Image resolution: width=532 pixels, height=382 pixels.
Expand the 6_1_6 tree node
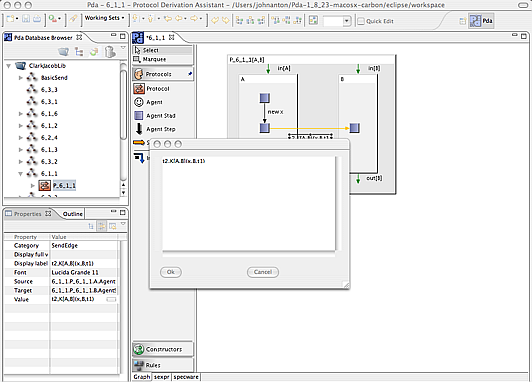pyautogui.click(x=21, y=114)
